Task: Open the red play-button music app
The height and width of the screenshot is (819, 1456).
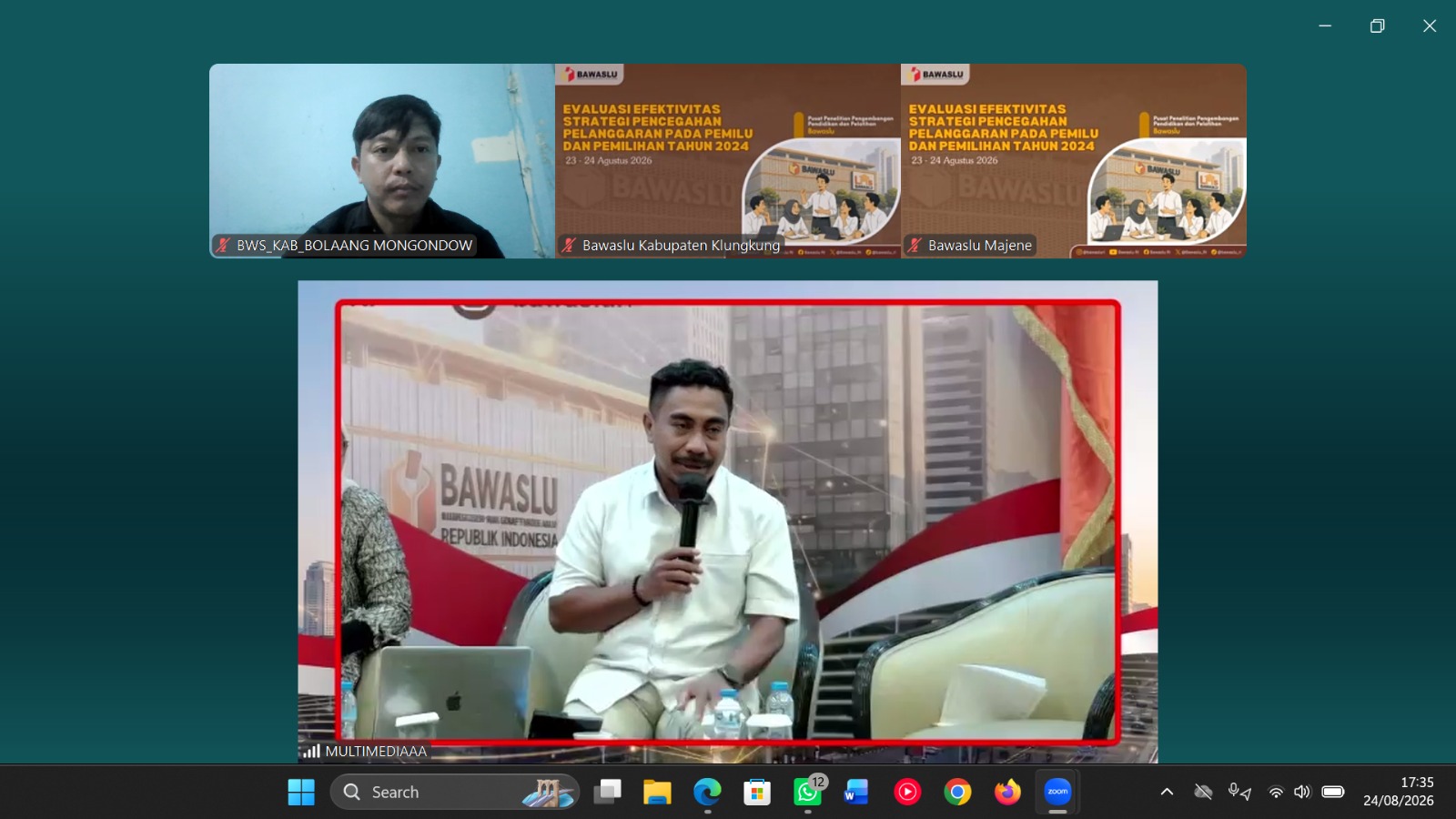Action: [907, 792]
